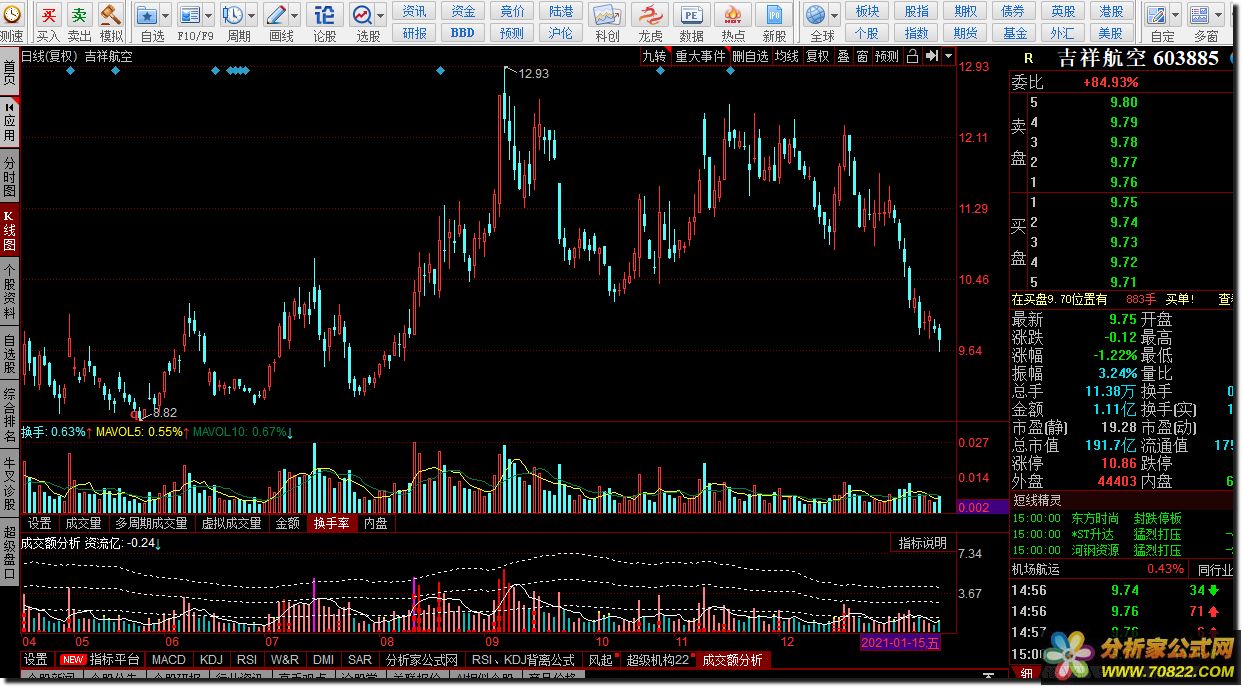Open the 新股 IPO icon
Screen dimensions: 1243x687
[774, 15]
